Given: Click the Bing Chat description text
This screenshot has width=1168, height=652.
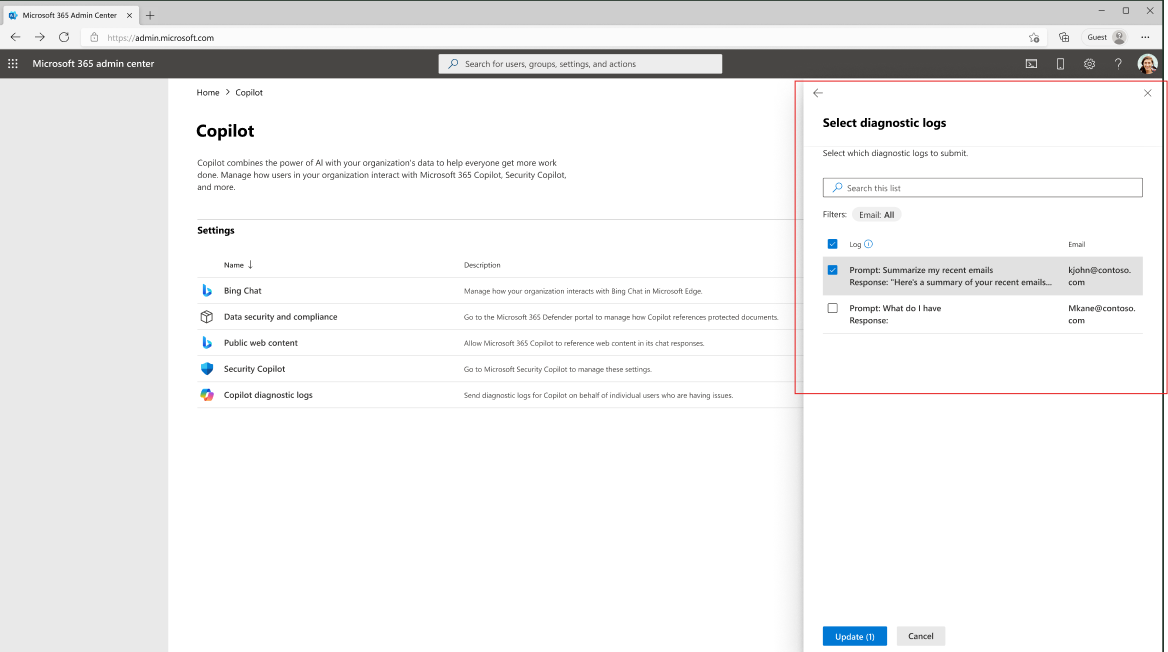Looking at the screenshot, I should pos(583,291).
